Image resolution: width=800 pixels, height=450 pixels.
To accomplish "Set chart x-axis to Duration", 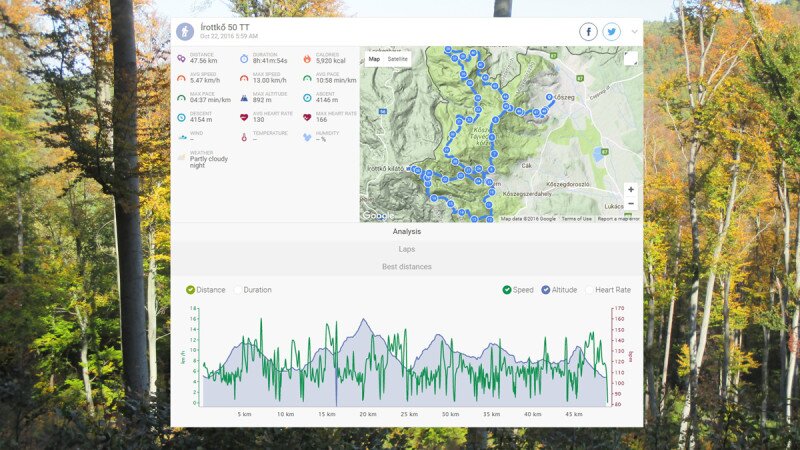I will (256, 290).
